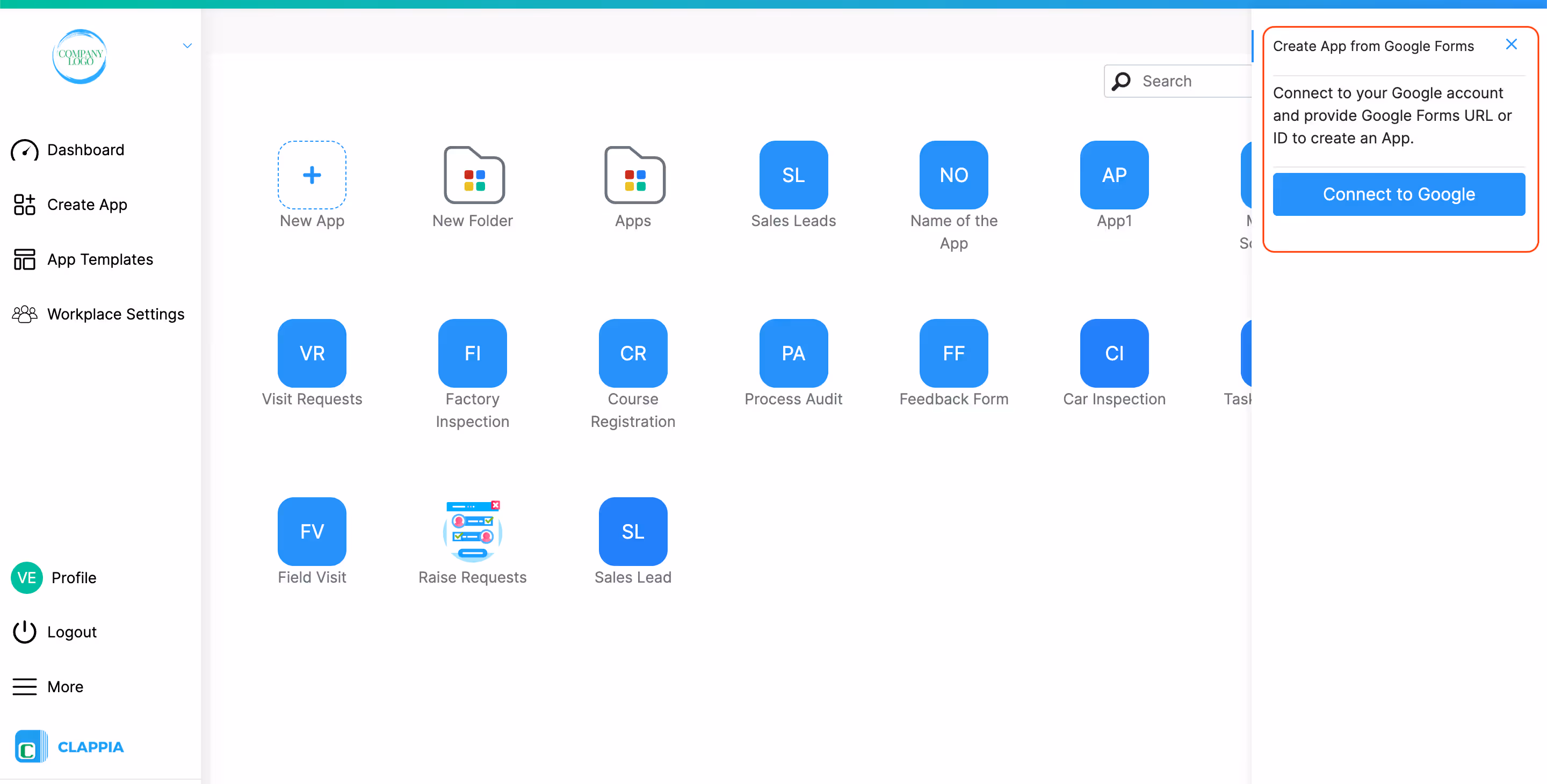Viewport: 1547px width, 784px height.
Task: Close the Create App from Google Forms popup
Action: tap(1512, 44)
